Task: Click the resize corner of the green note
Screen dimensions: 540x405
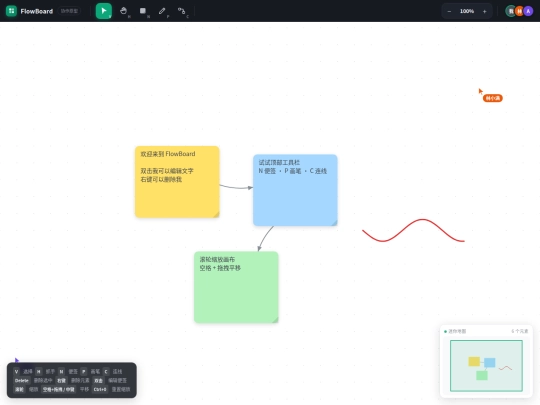Action: coord(275,320)
